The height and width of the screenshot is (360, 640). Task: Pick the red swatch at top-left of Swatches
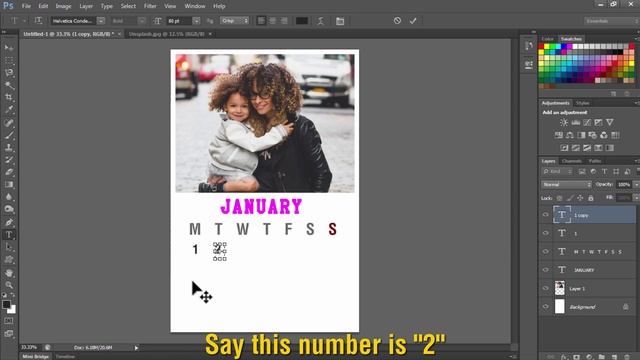pyautogui.click(x=542, y=47)
